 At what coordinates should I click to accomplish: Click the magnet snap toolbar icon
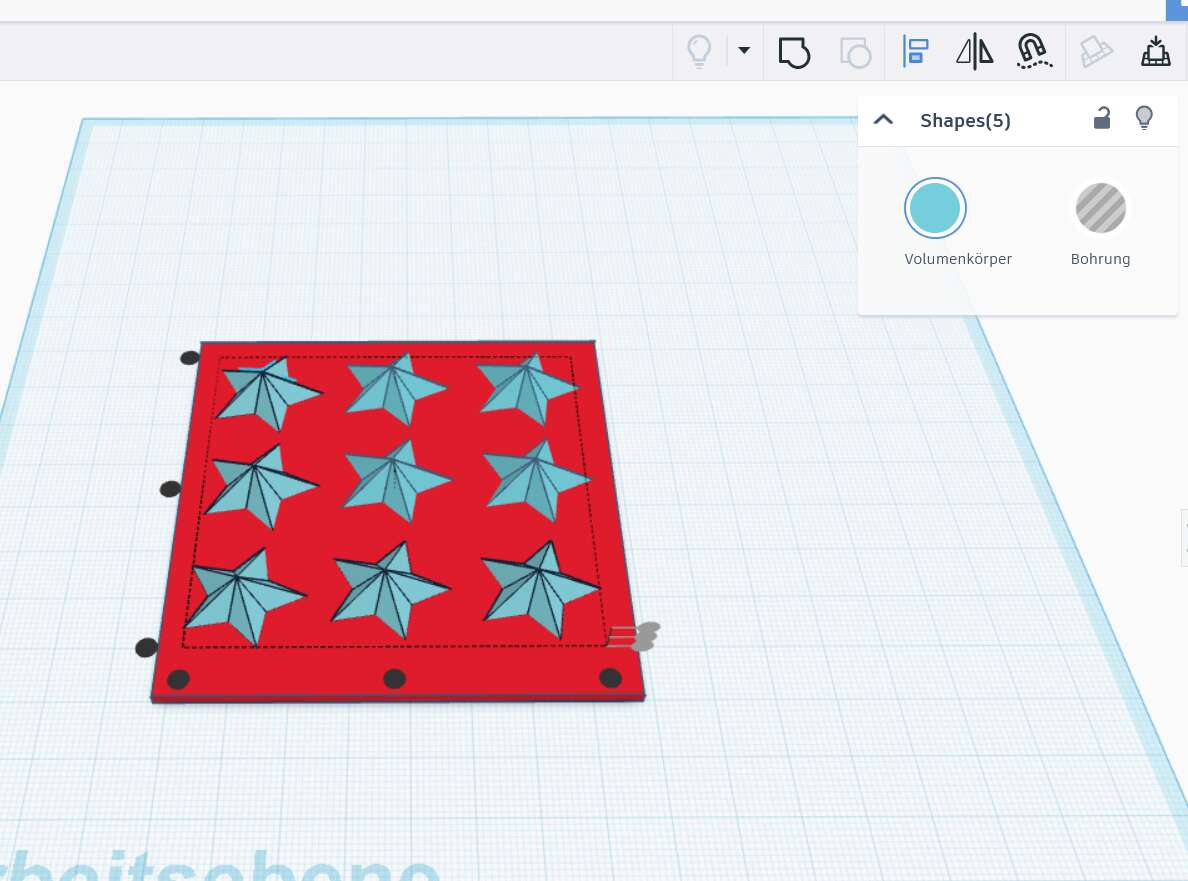click(x=1034, y=51)
